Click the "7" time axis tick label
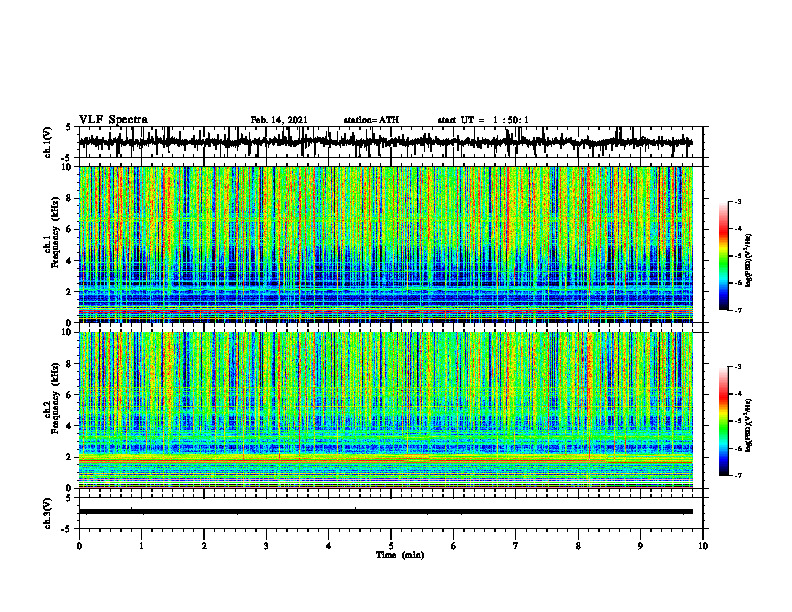 point(516,546)
